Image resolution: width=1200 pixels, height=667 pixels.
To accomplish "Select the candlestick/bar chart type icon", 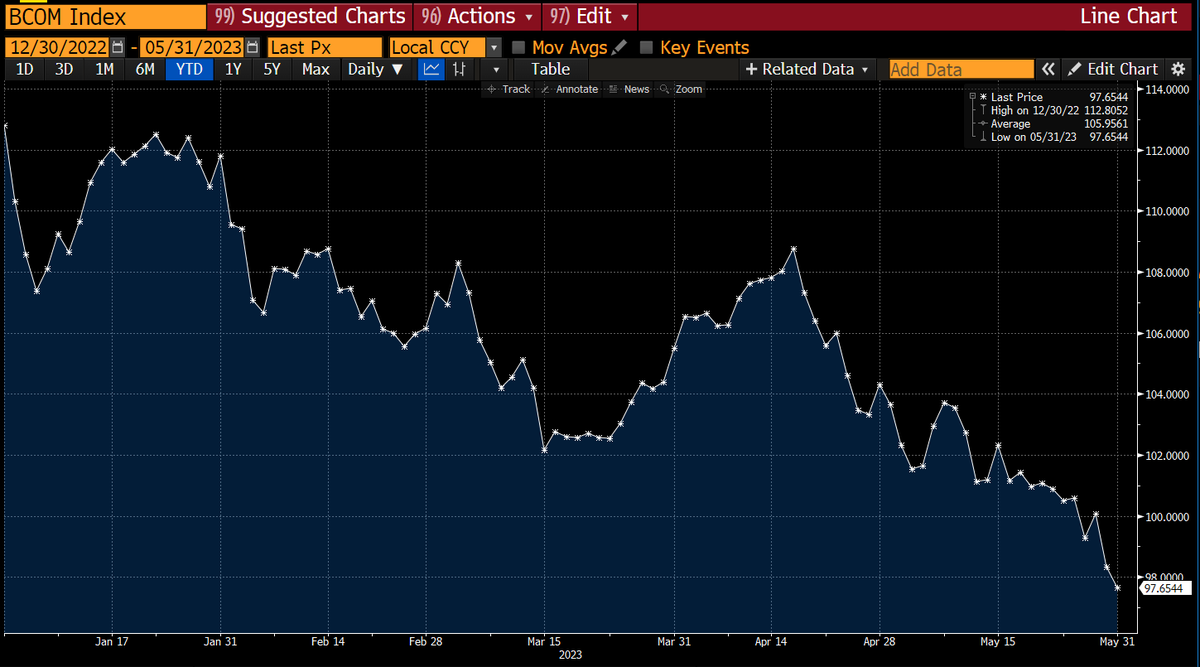I will click(x=459, y=69).
